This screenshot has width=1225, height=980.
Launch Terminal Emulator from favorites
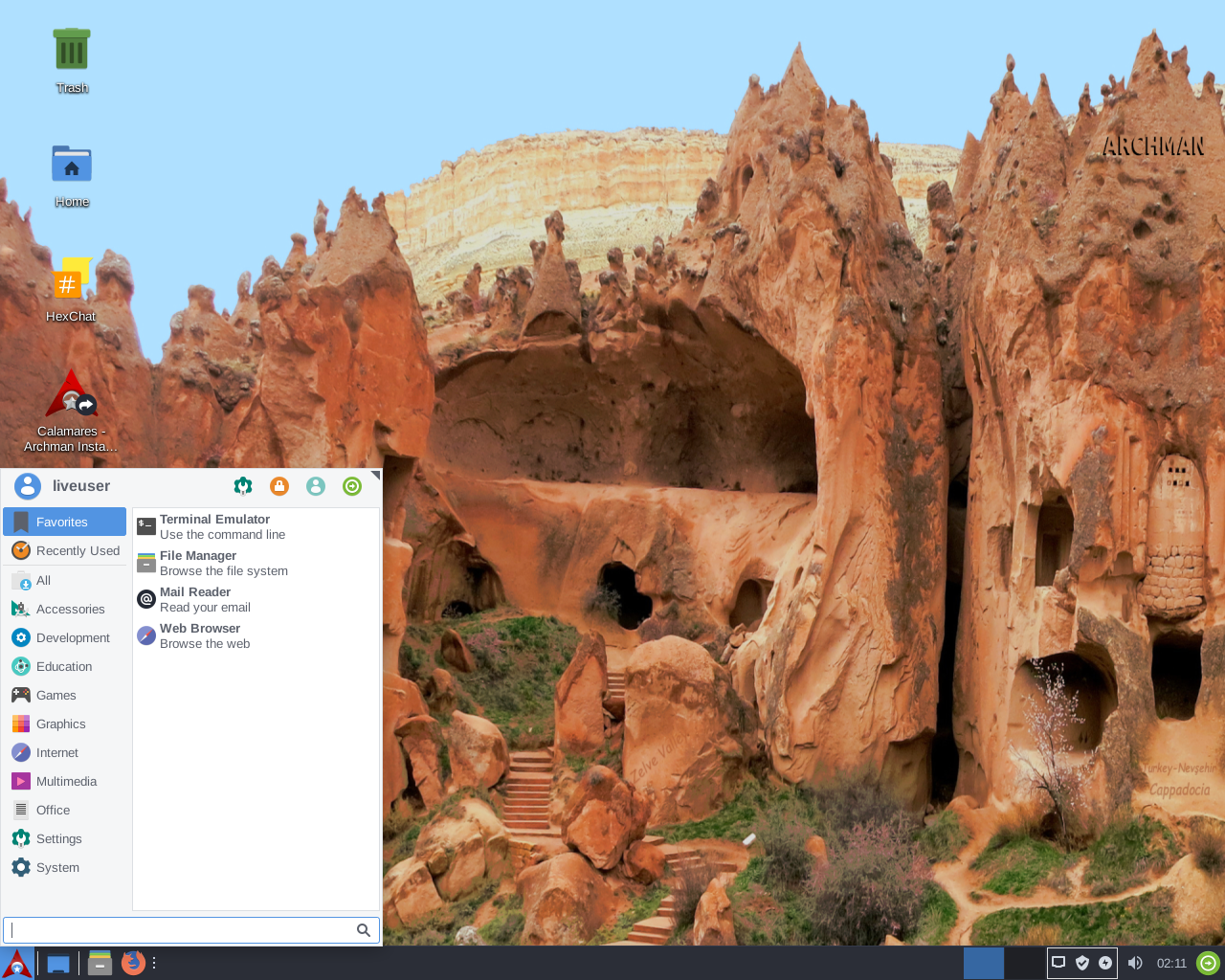pyautogui.click(x=256, y=526)
